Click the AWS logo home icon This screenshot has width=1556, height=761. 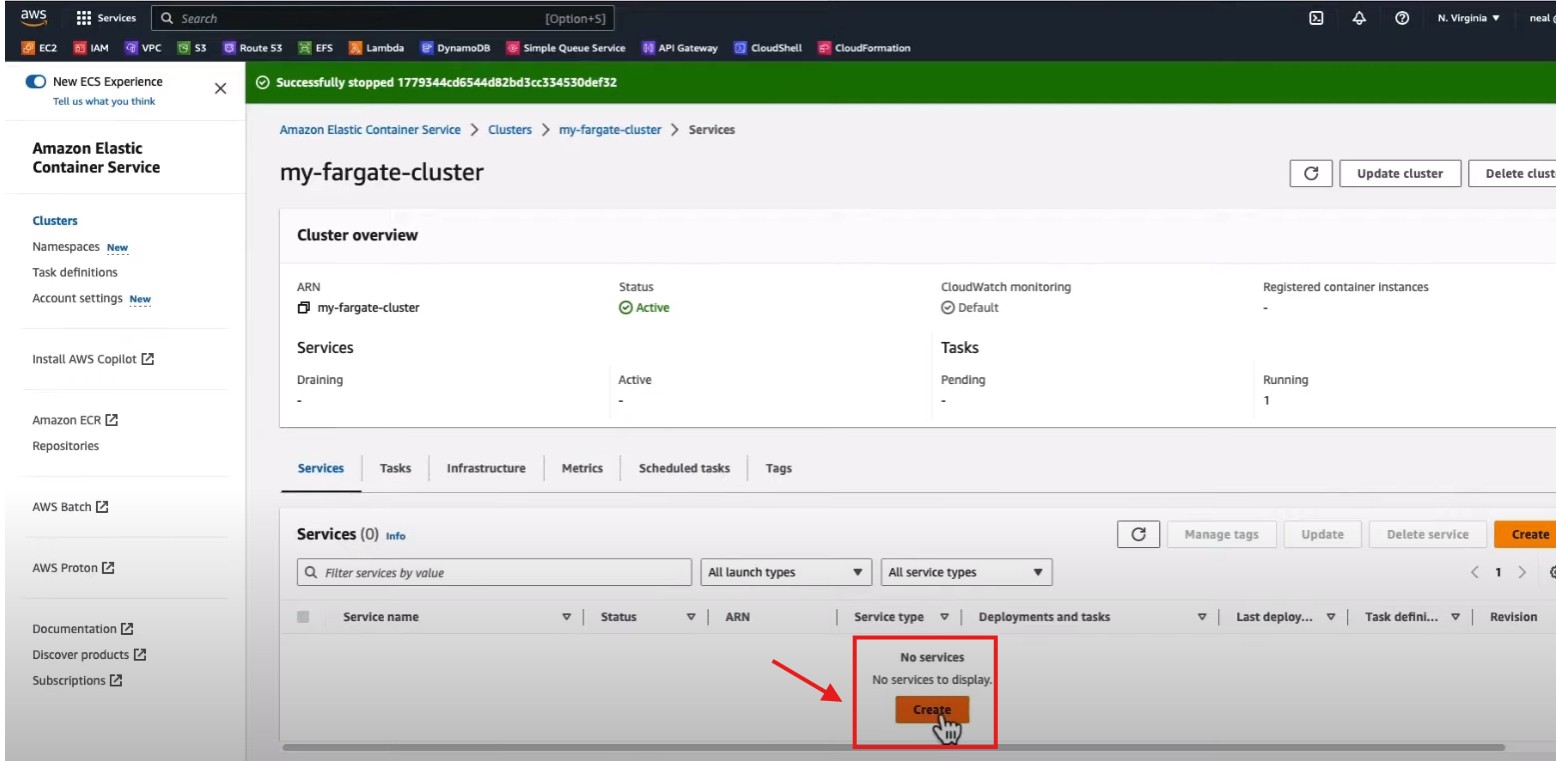click(x=32, y=18)
